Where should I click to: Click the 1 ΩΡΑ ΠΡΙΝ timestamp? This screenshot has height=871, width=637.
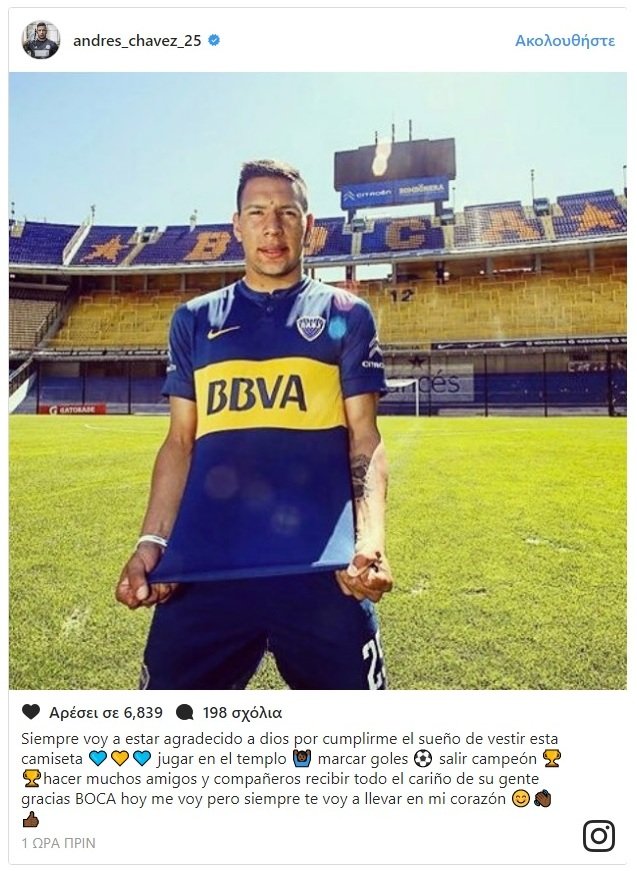58,843
